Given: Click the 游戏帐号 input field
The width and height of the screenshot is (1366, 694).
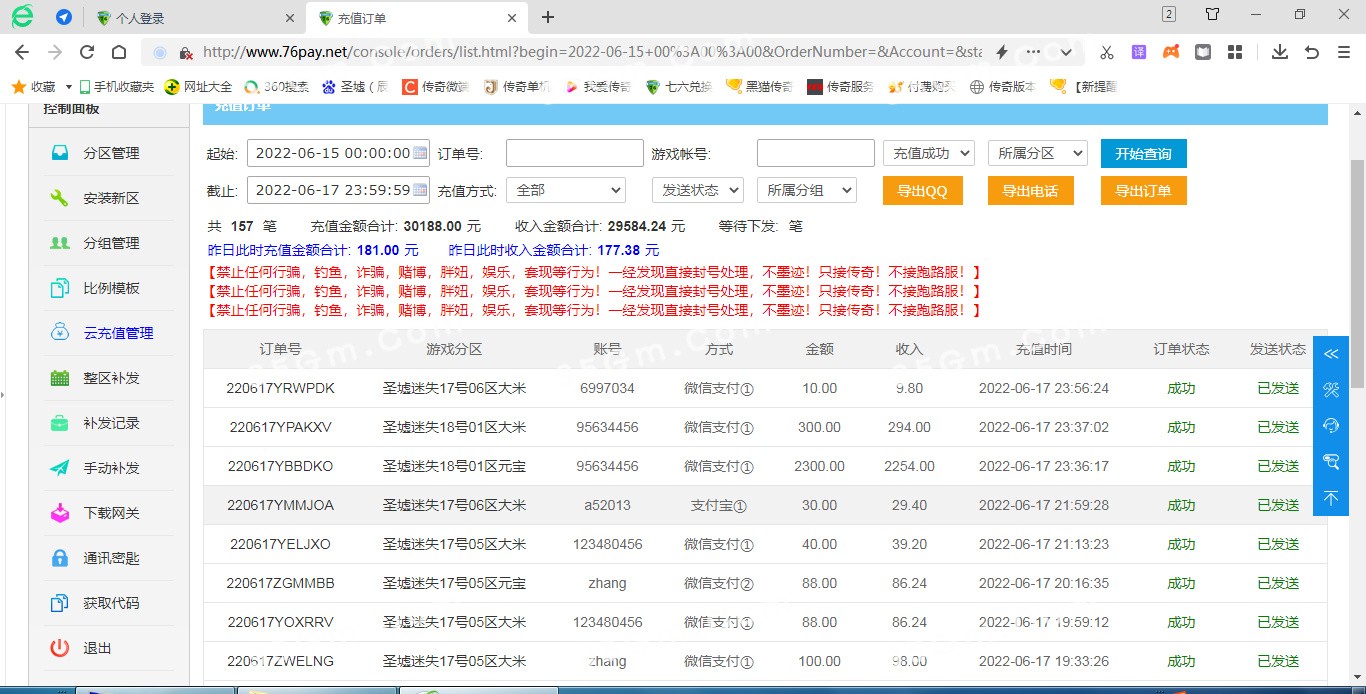Looking at the screenshot, I should (x=815, y=153).
